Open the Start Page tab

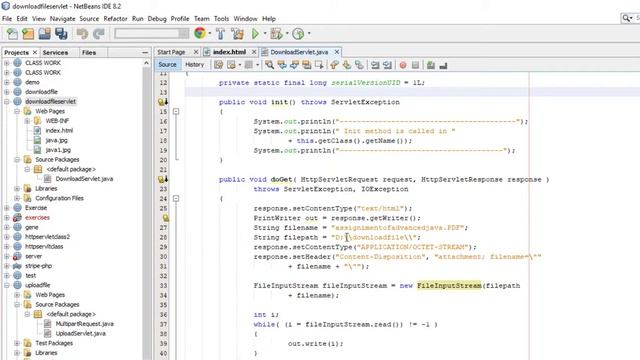tap(171, 52)
